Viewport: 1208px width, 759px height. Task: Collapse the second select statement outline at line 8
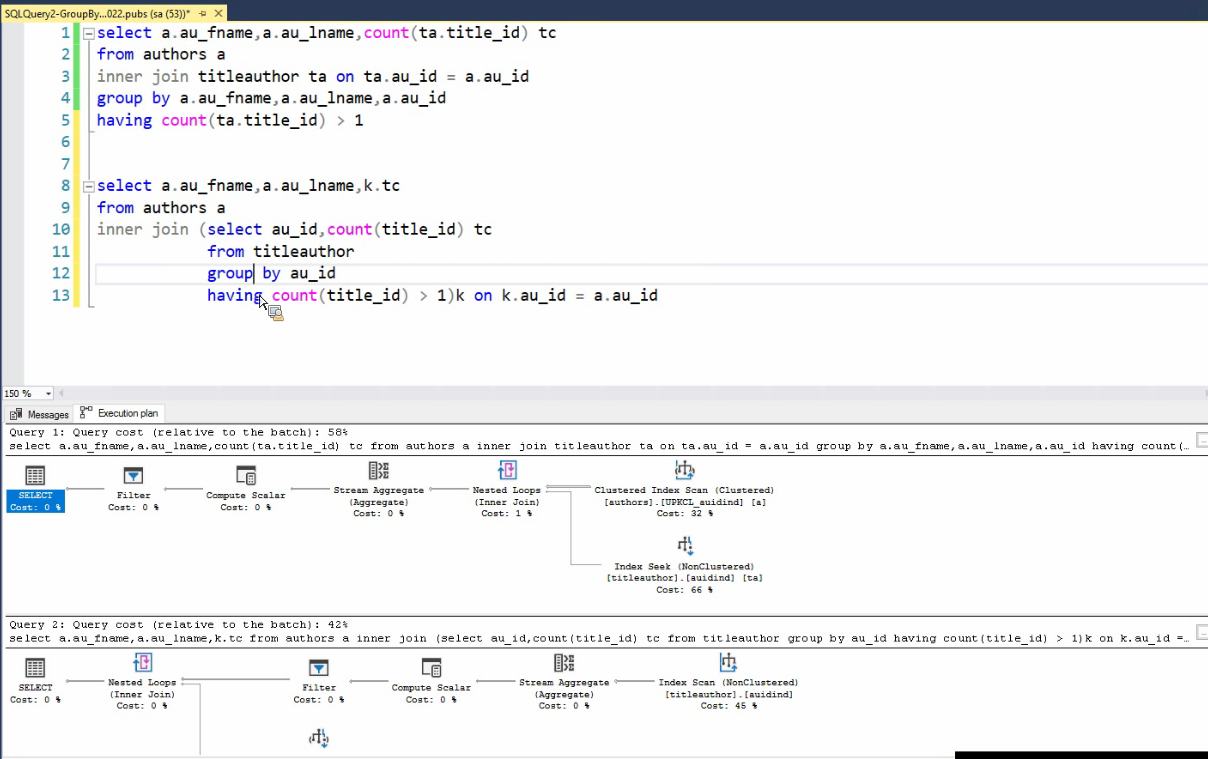pyautogui.click(x=88, y=186)
